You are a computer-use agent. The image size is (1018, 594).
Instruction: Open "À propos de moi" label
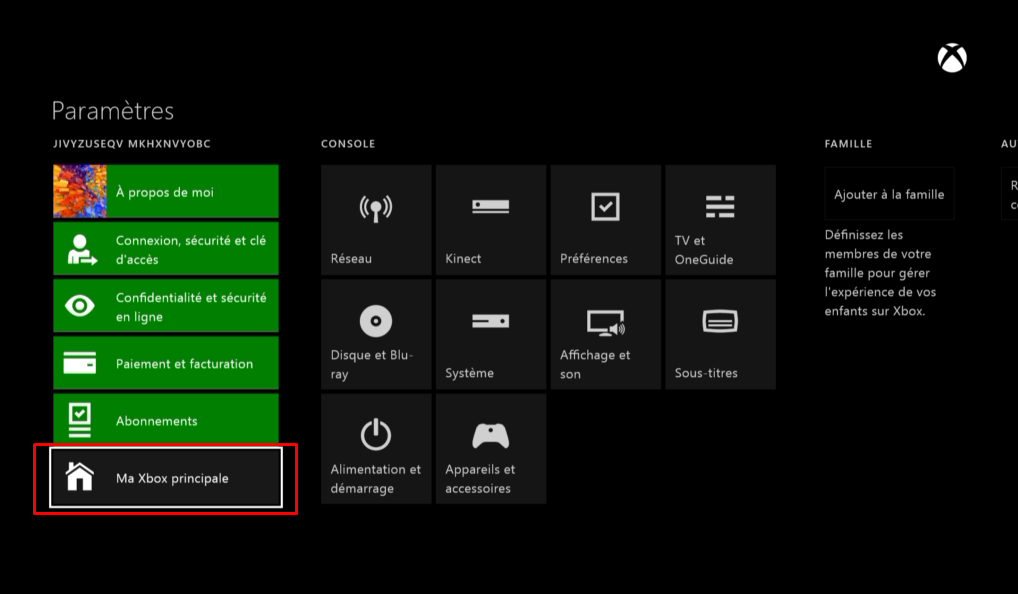click(x=165, y=192)
